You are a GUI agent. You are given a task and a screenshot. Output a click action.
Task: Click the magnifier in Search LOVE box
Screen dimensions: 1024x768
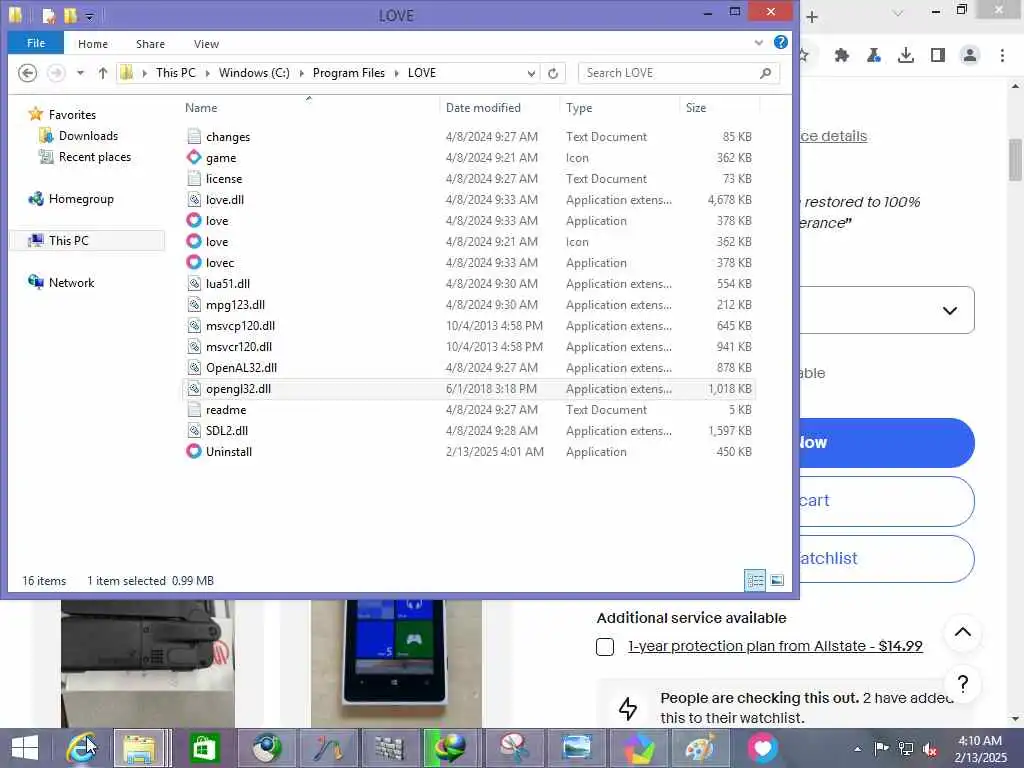coord(765,73)
